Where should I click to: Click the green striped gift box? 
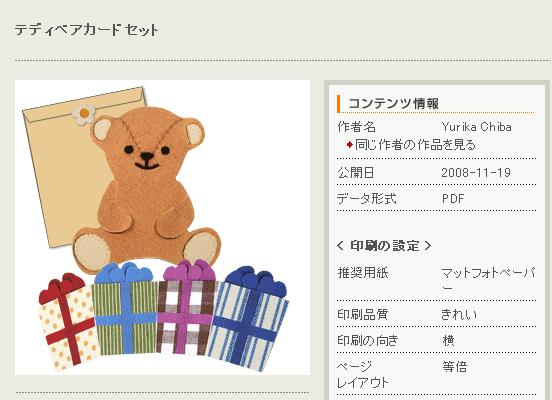click(125, 309)
